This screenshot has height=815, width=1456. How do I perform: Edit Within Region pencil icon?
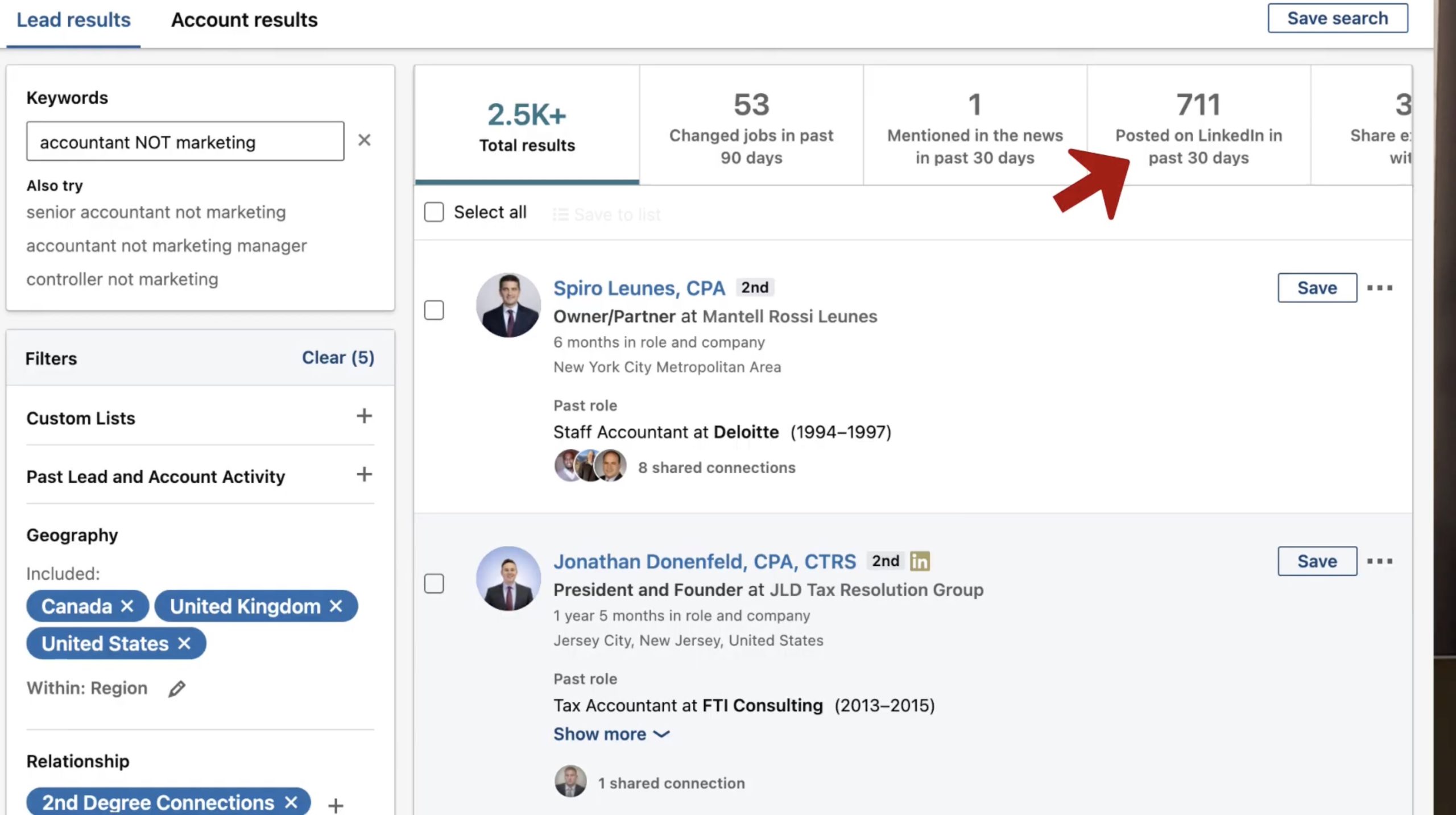point(176,689)
